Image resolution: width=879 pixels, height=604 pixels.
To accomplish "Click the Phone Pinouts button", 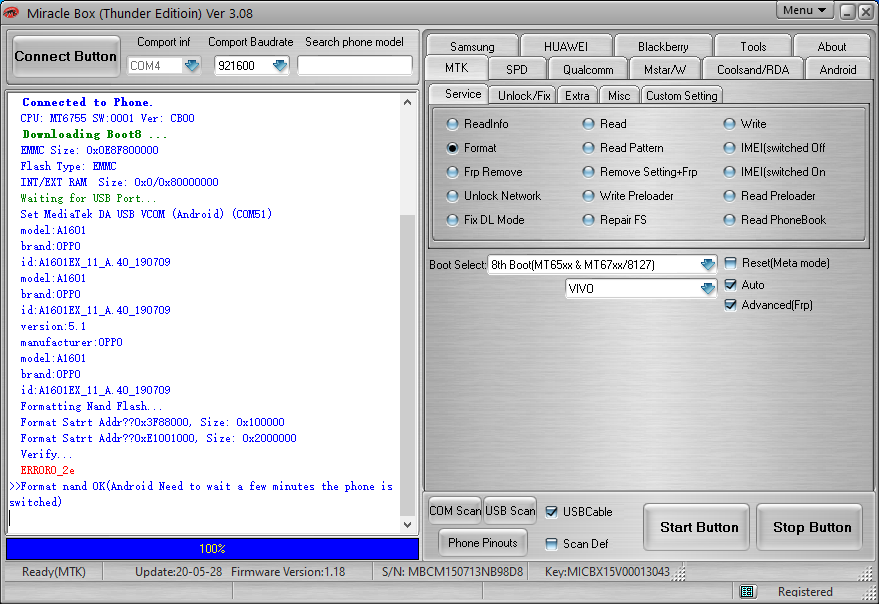I will pyautogui.click(x=482, y=542).
